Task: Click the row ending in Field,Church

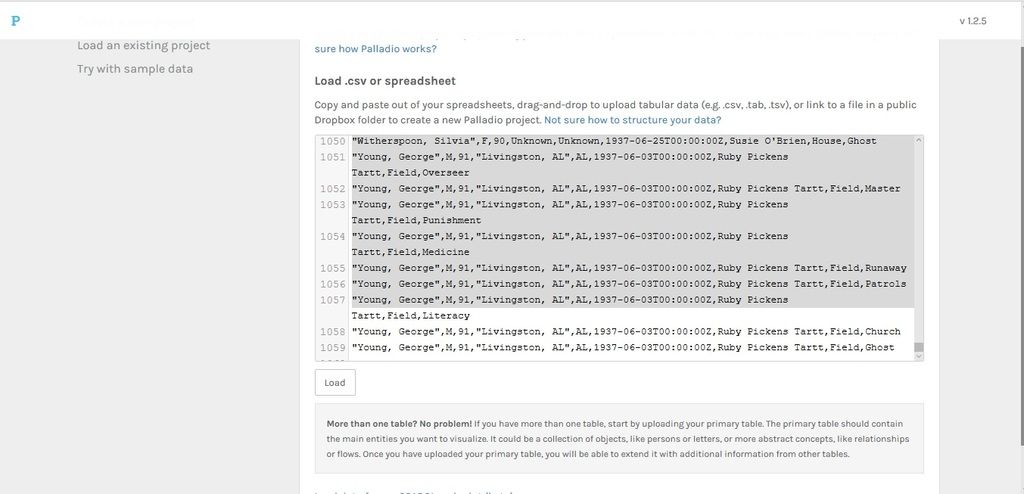Action: click(625, 332)
